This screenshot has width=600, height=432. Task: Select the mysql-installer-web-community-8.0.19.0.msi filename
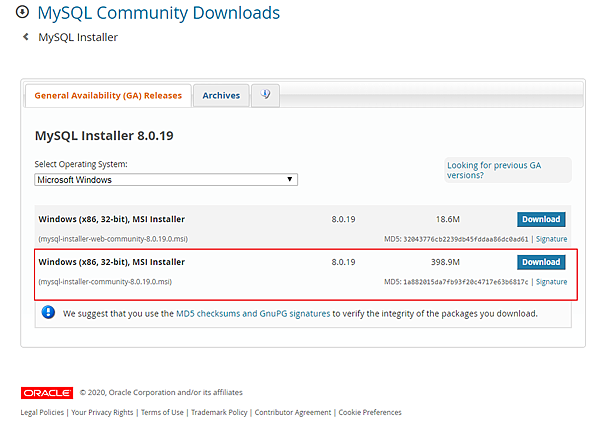[x=113, y=239]
